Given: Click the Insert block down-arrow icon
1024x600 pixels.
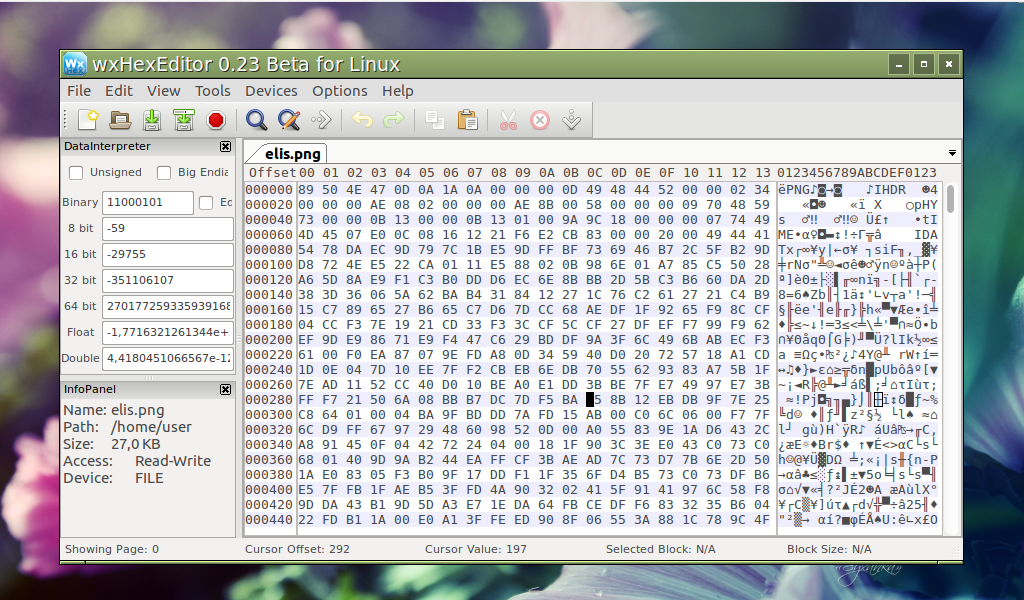Looking at the screenshot, I should [572, 120].
